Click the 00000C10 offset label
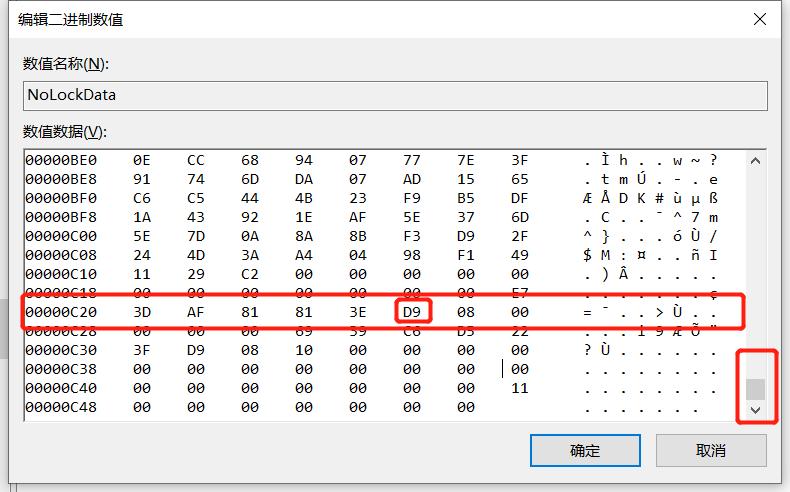This screenshot has width=790, height=492. point(61,274)
